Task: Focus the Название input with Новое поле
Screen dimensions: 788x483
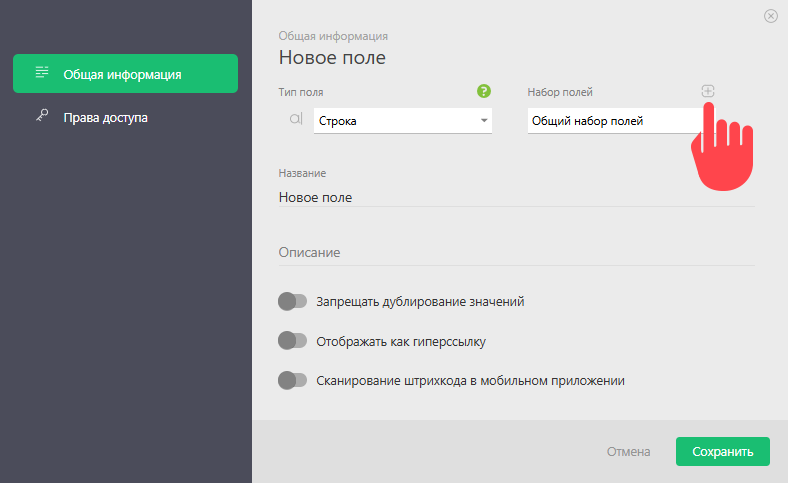Action: pyautogui.click(x=516, y=197)
